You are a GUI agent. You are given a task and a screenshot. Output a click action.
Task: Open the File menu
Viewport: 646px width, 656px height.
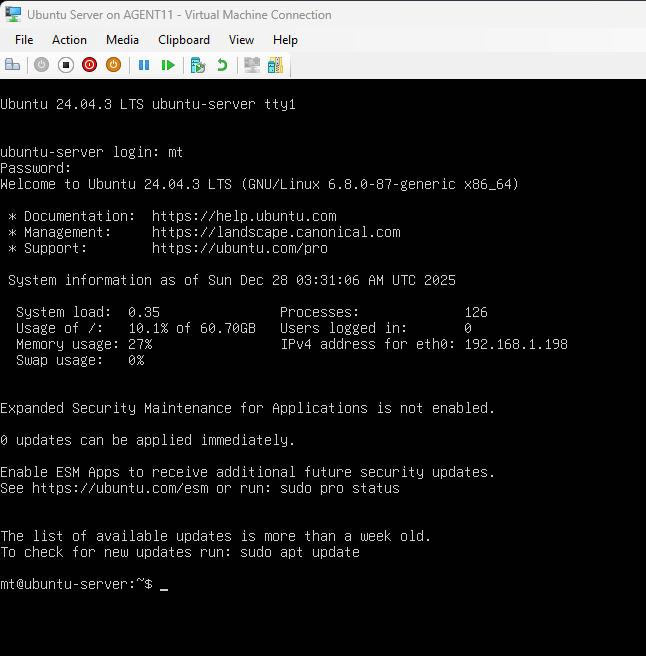click(x=24, y=40)
